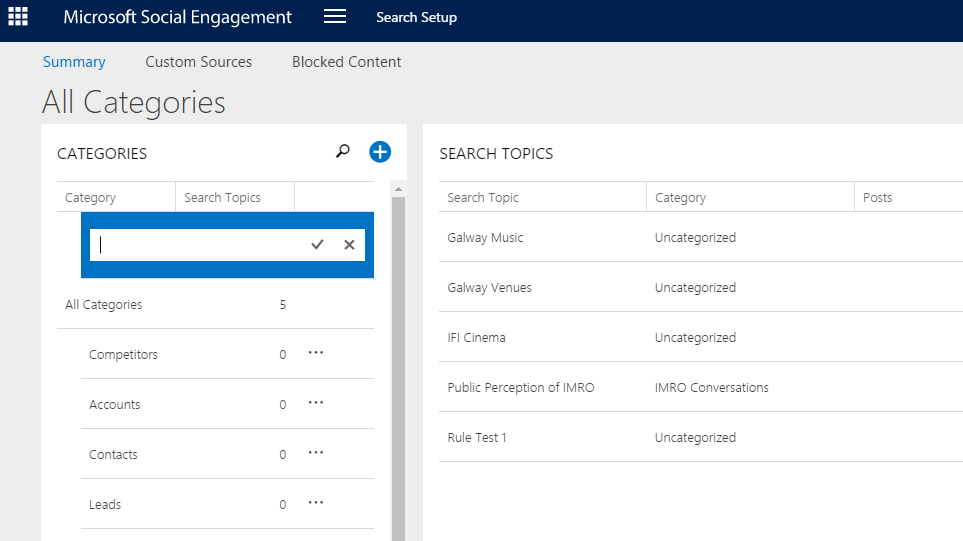Click the IMRO Conversations category cell

711,387
